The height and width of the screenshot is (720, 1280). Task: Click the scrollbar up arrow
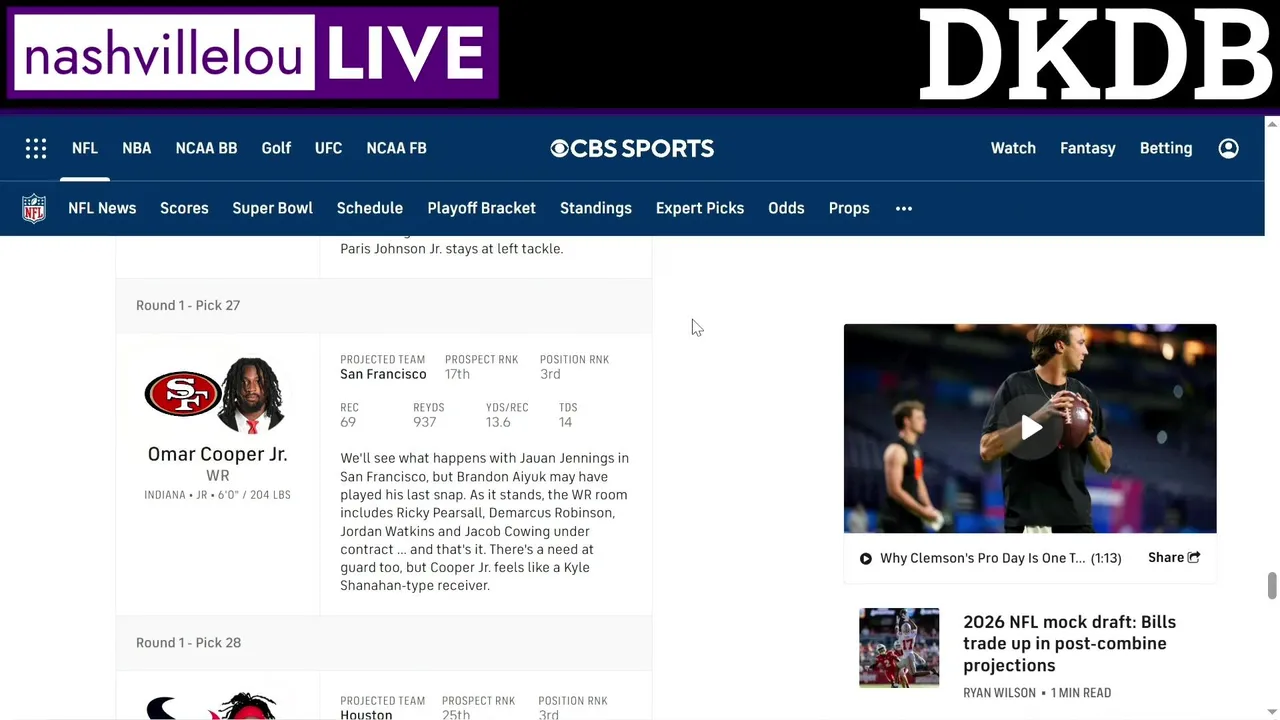pos(1272,124)
